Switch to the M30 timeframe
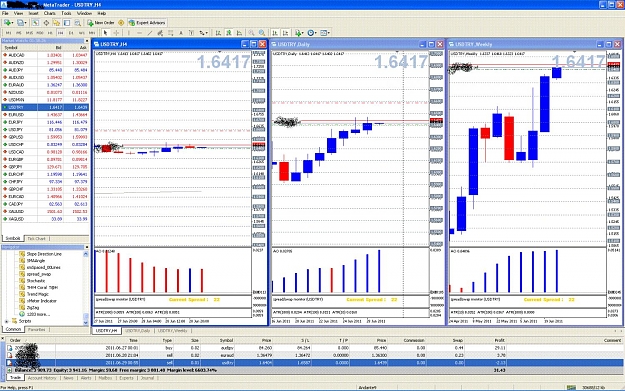 pos(40,33)
